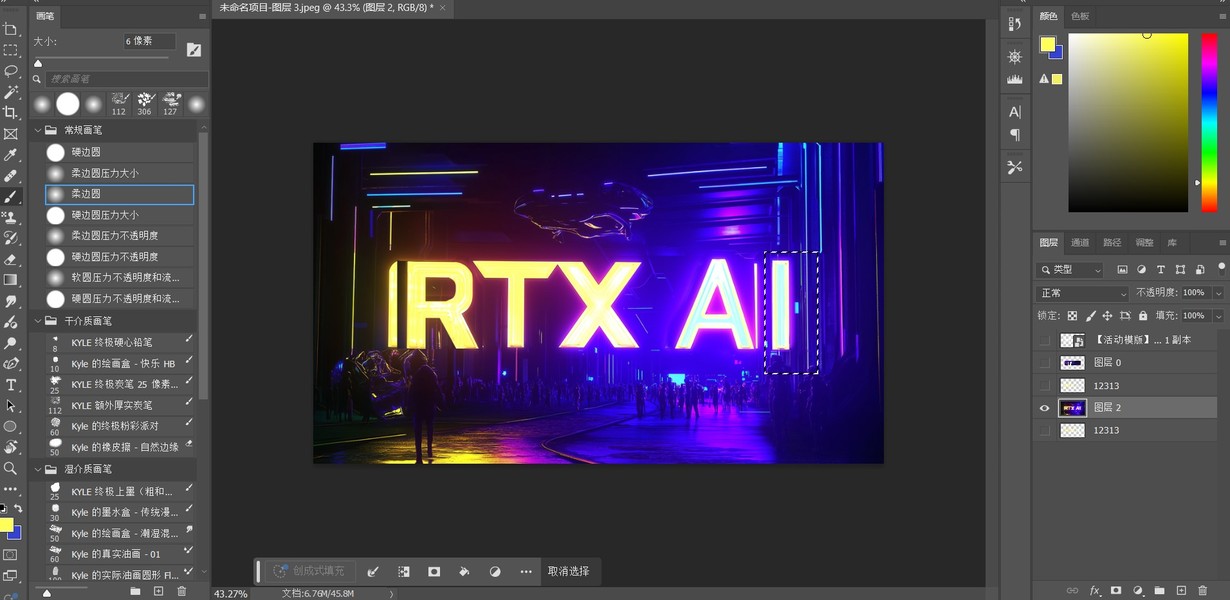Toggle pixel layer filter icon
Screen dimensions: 1230x600
(x=1123, y=270)
